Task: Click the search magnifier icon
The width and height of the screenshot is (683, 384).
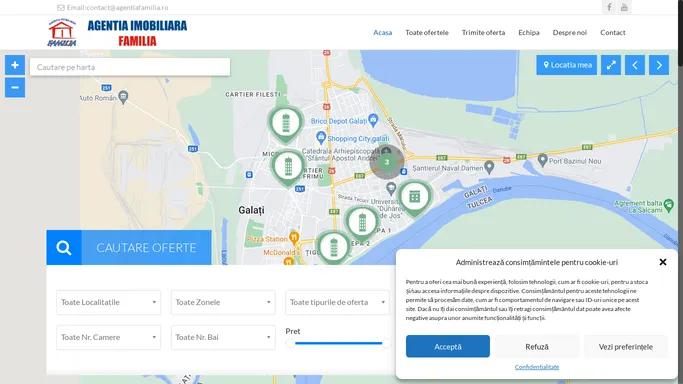Action: [x=64, y=248]
